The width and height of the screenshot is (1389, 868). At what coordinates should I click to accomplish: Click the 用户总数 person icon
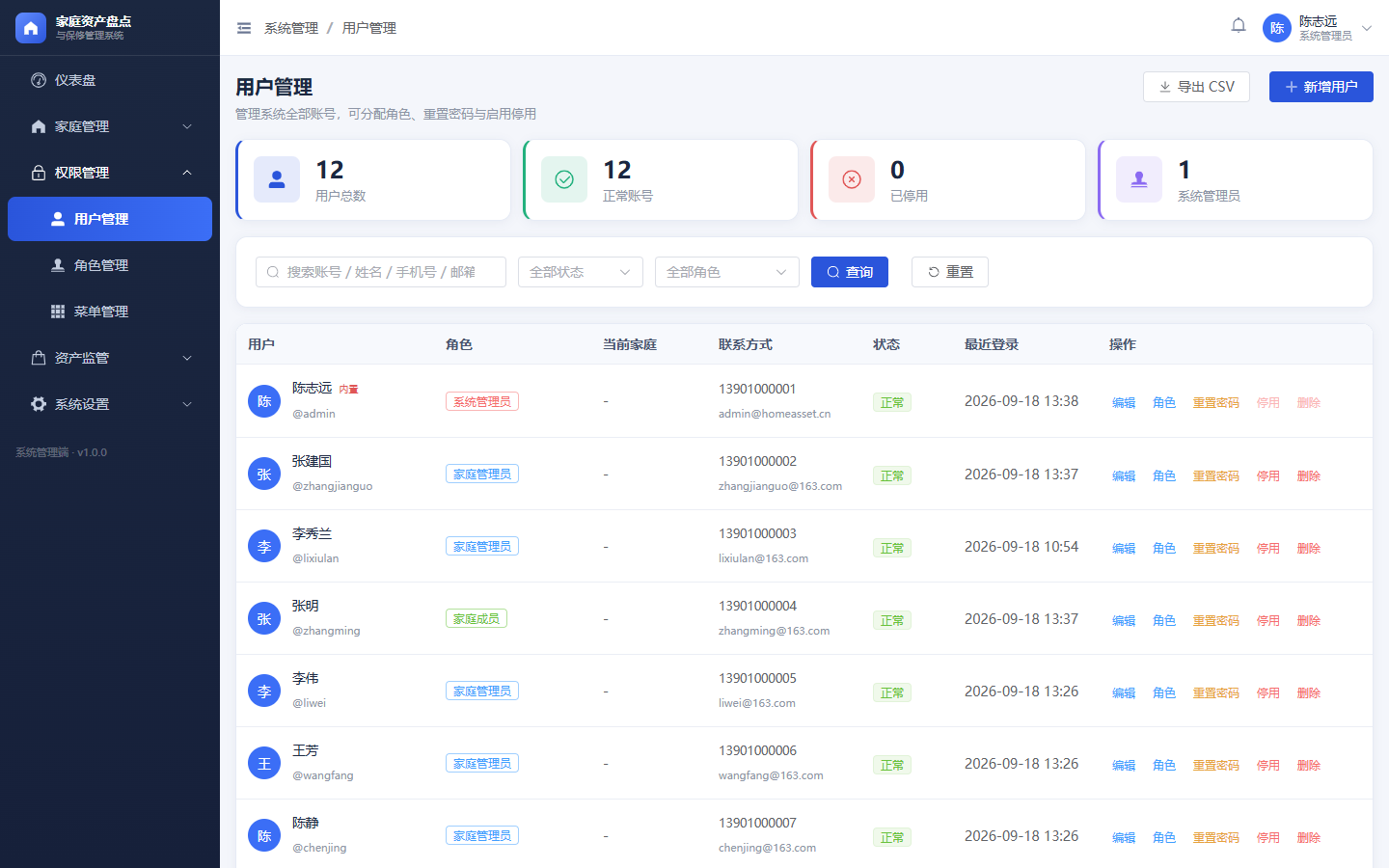click(x=277, y=179)
